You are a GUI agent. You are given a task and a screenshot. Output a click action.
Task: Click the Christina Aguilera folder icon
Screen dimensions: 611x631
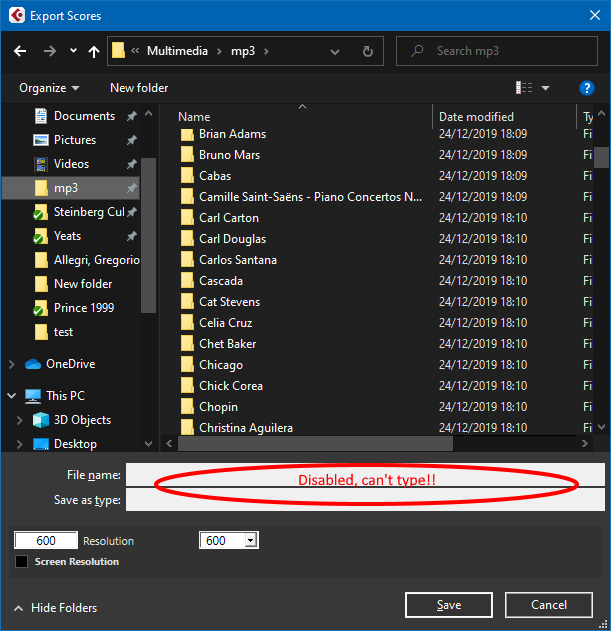pyautogui.click(x=187, y=427)
